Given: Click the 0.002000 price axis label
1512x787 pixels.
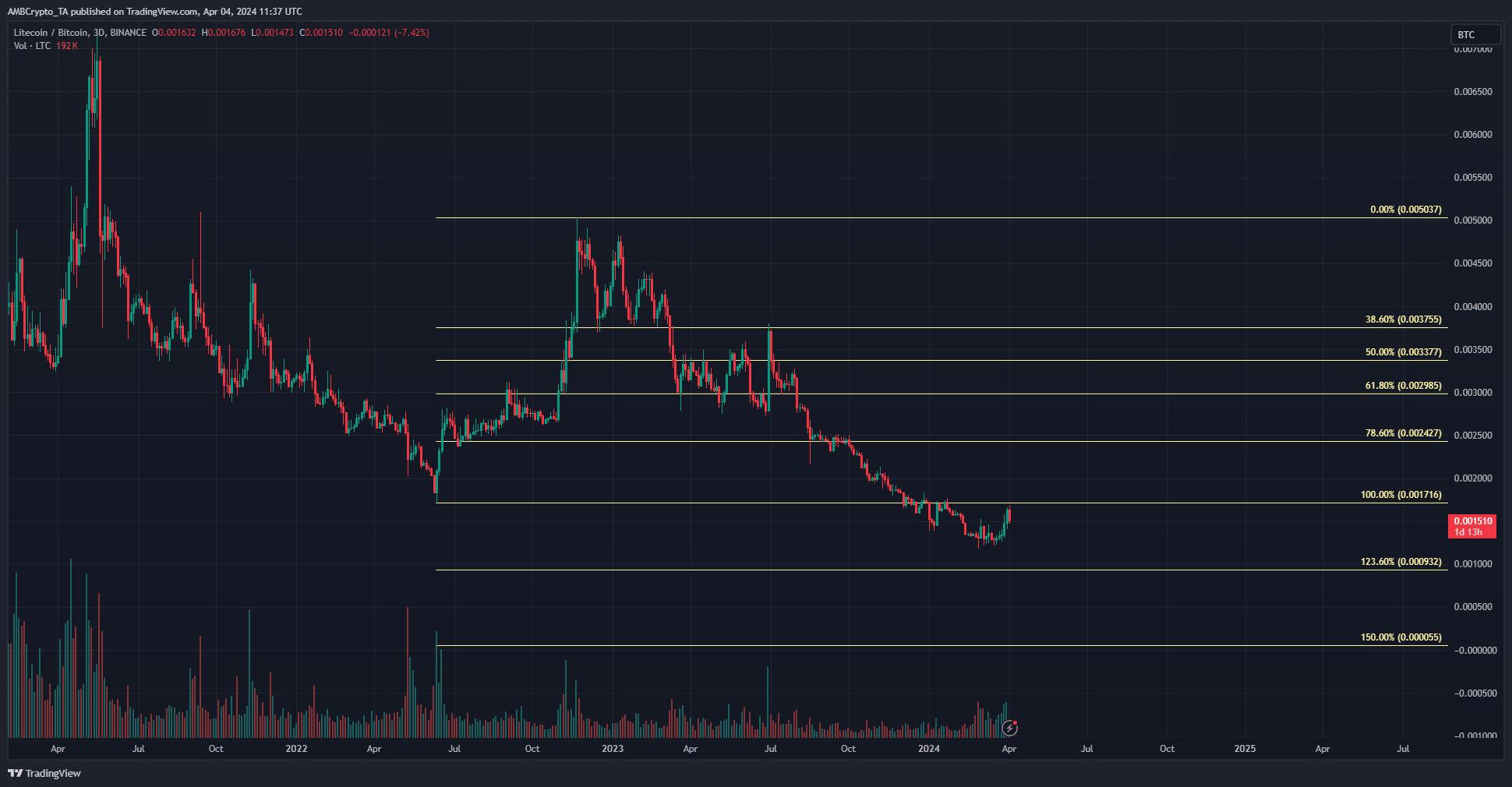Looking at the screenshot, I should pyautogui.click(x=1473, y=478).
